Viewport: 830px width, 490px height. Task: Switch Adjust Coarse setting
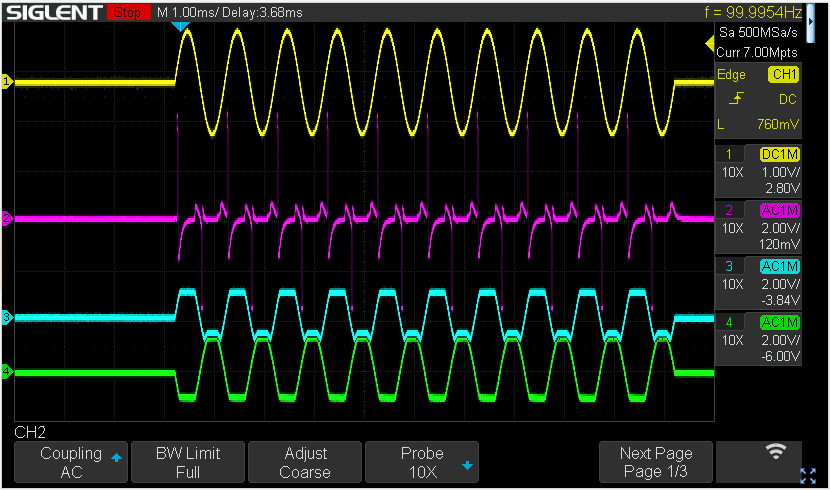tap(305, 462)
